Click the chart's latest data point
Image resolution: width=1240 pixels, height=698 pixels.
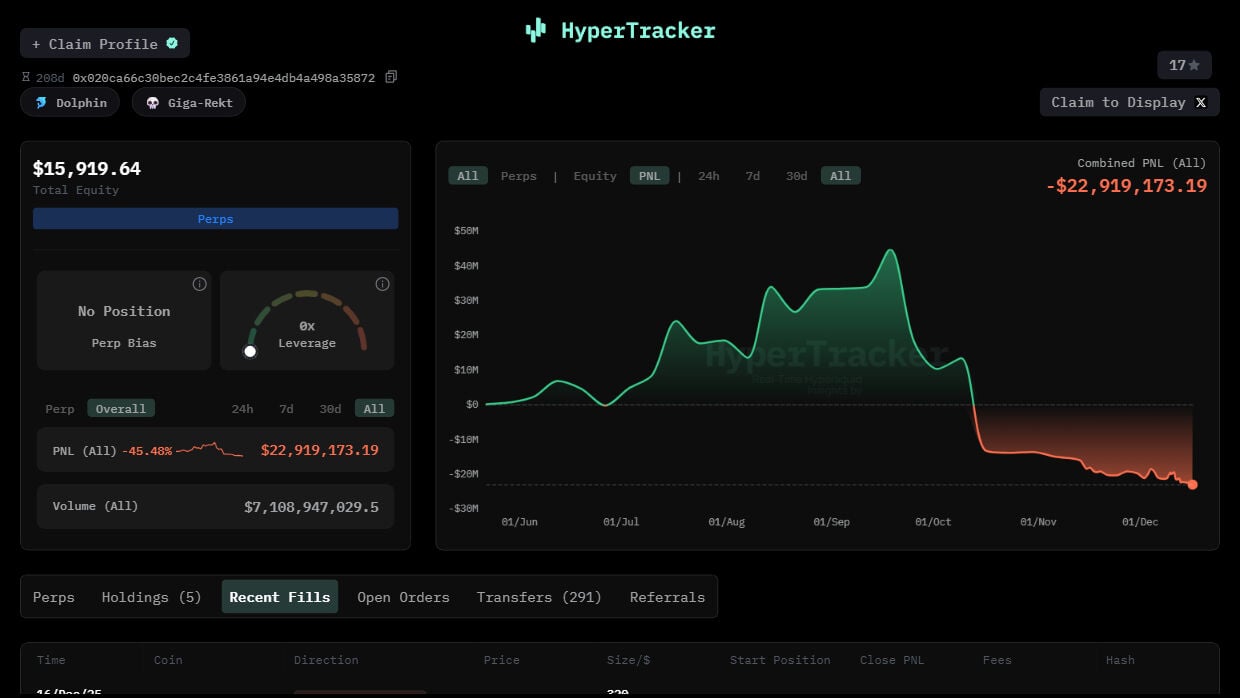pyautogui.click(x=1192, y=485)
